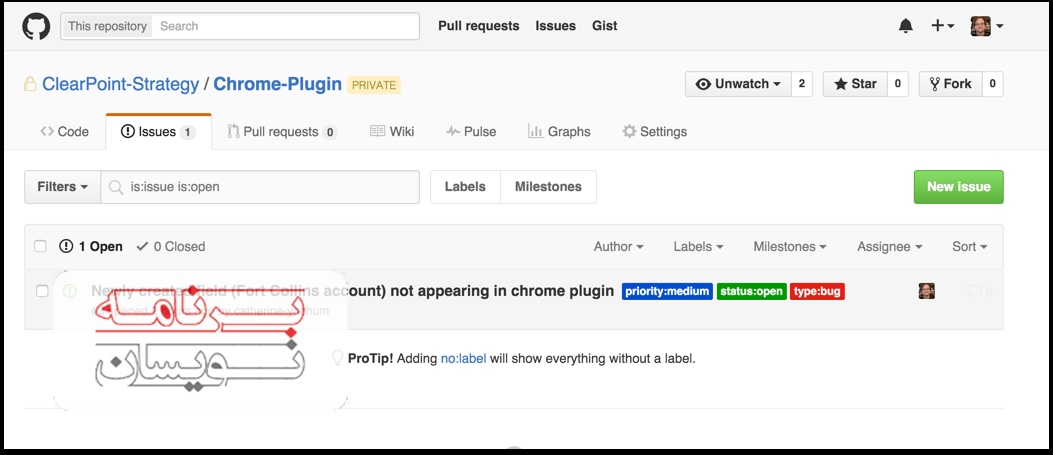Star the Chrome-Plugin repository

click(x=854, y=84)
